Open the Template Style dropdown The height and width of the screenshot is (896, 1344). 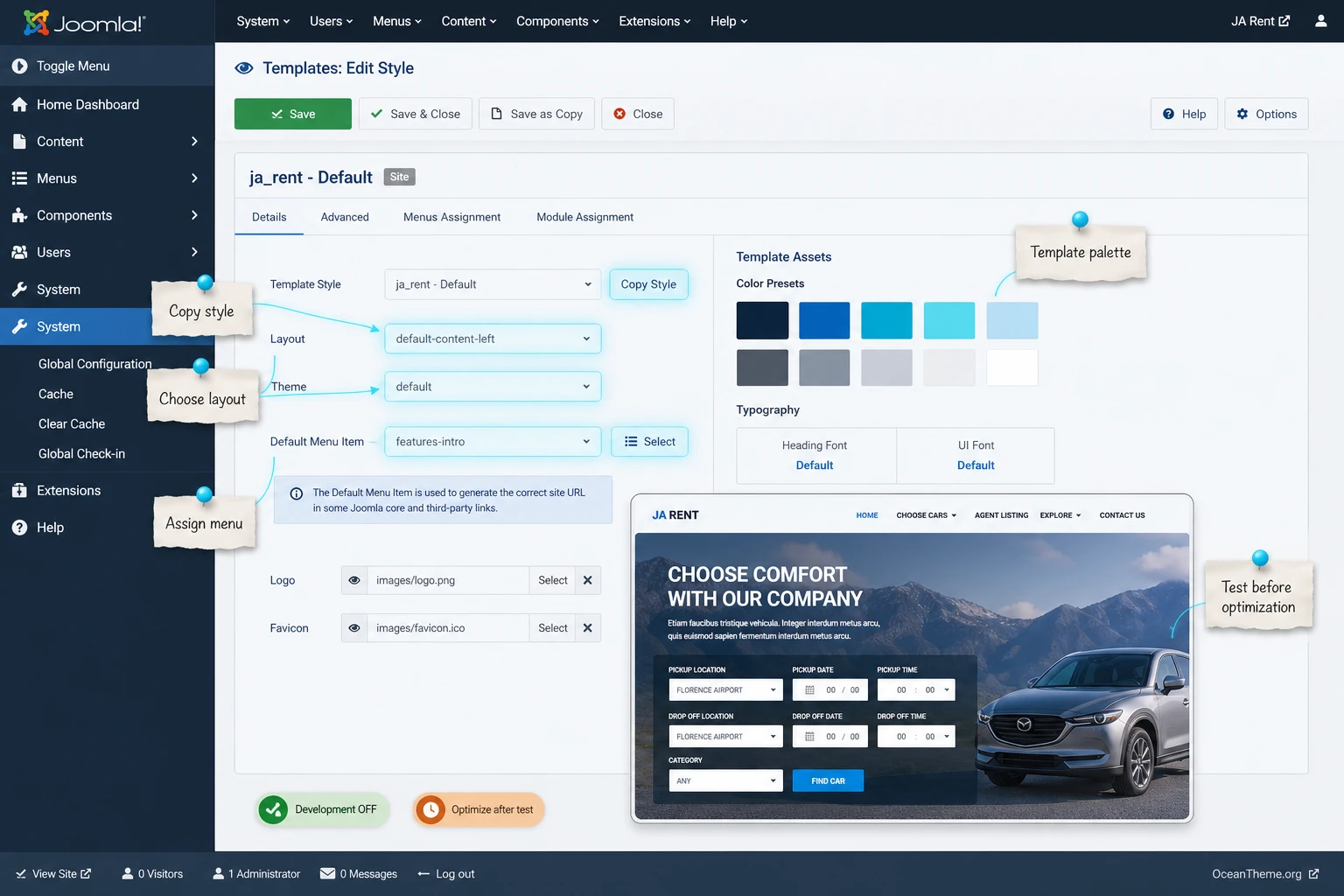click(x=493, y=284)
